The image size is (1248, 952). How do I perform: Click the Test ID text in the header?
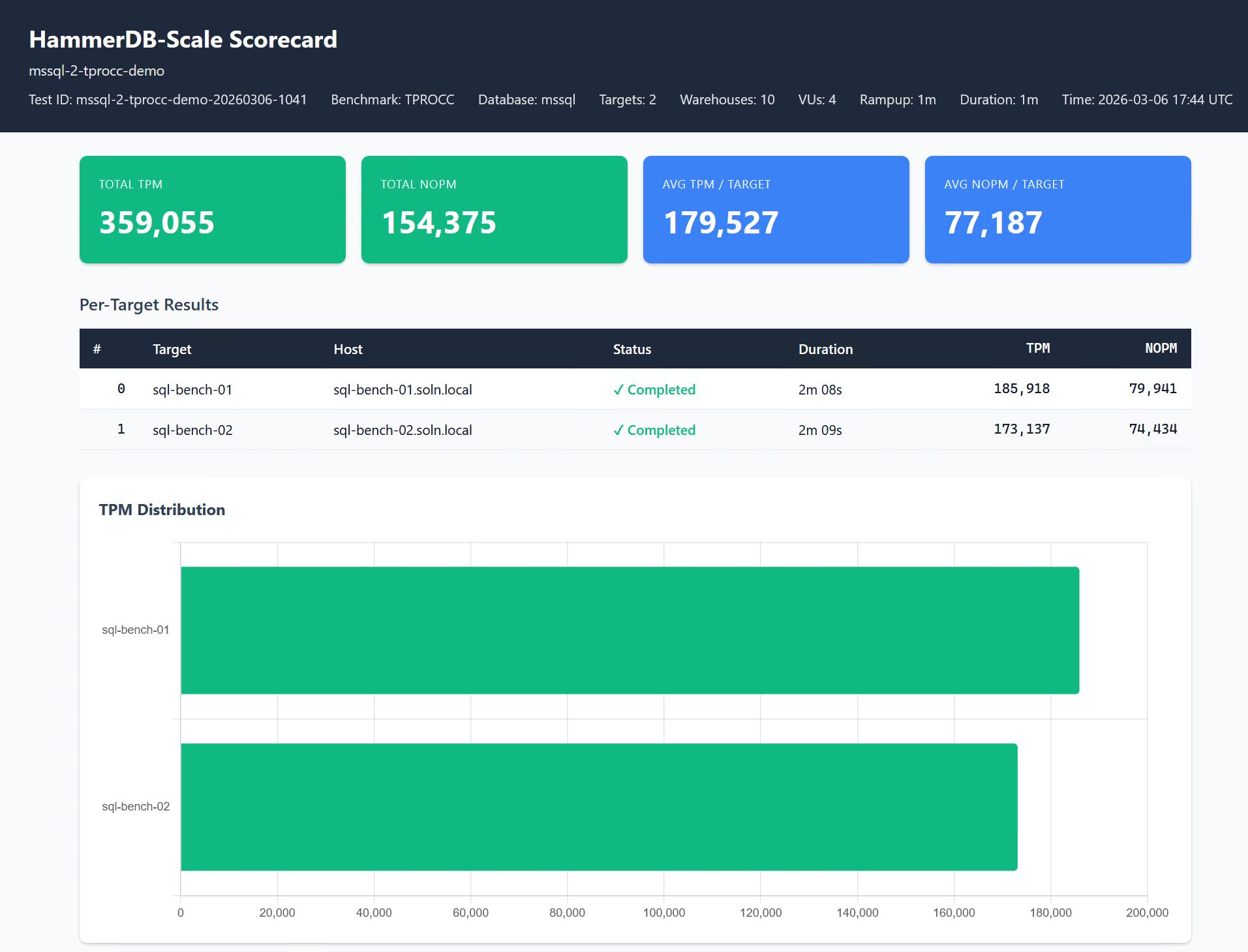click(168, 100)
